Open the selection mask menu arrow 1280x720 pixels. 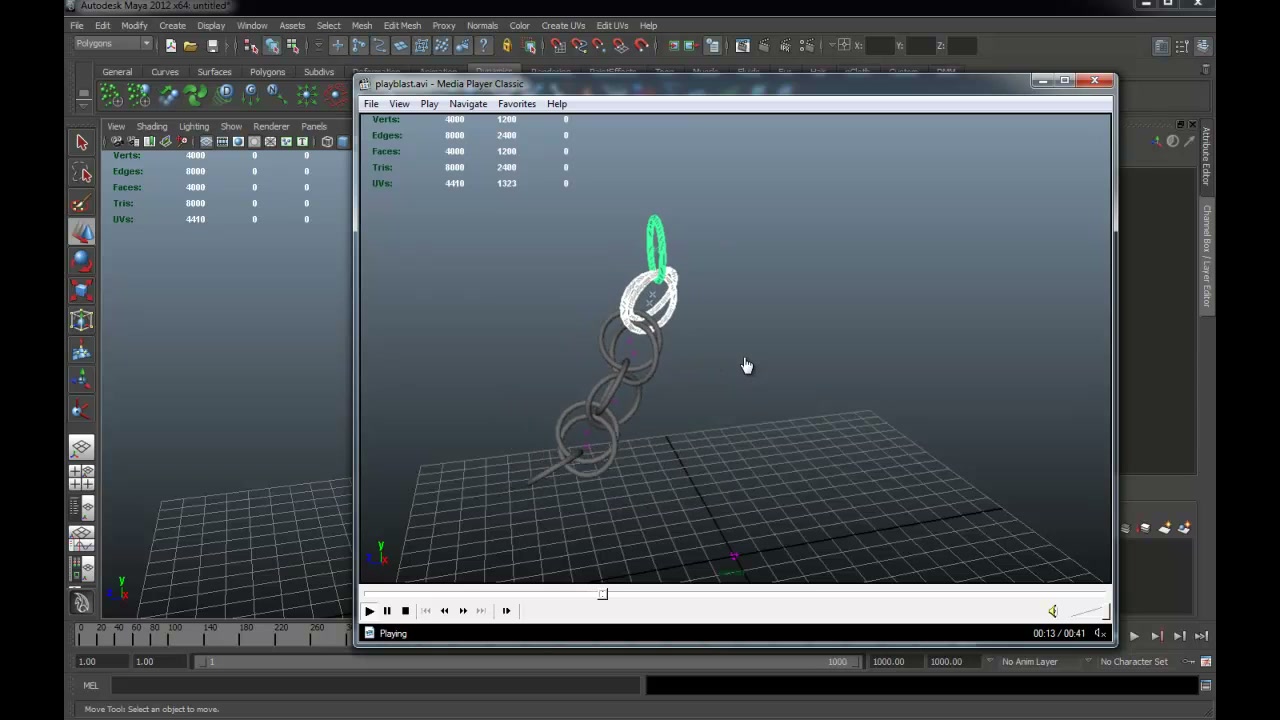318,46
